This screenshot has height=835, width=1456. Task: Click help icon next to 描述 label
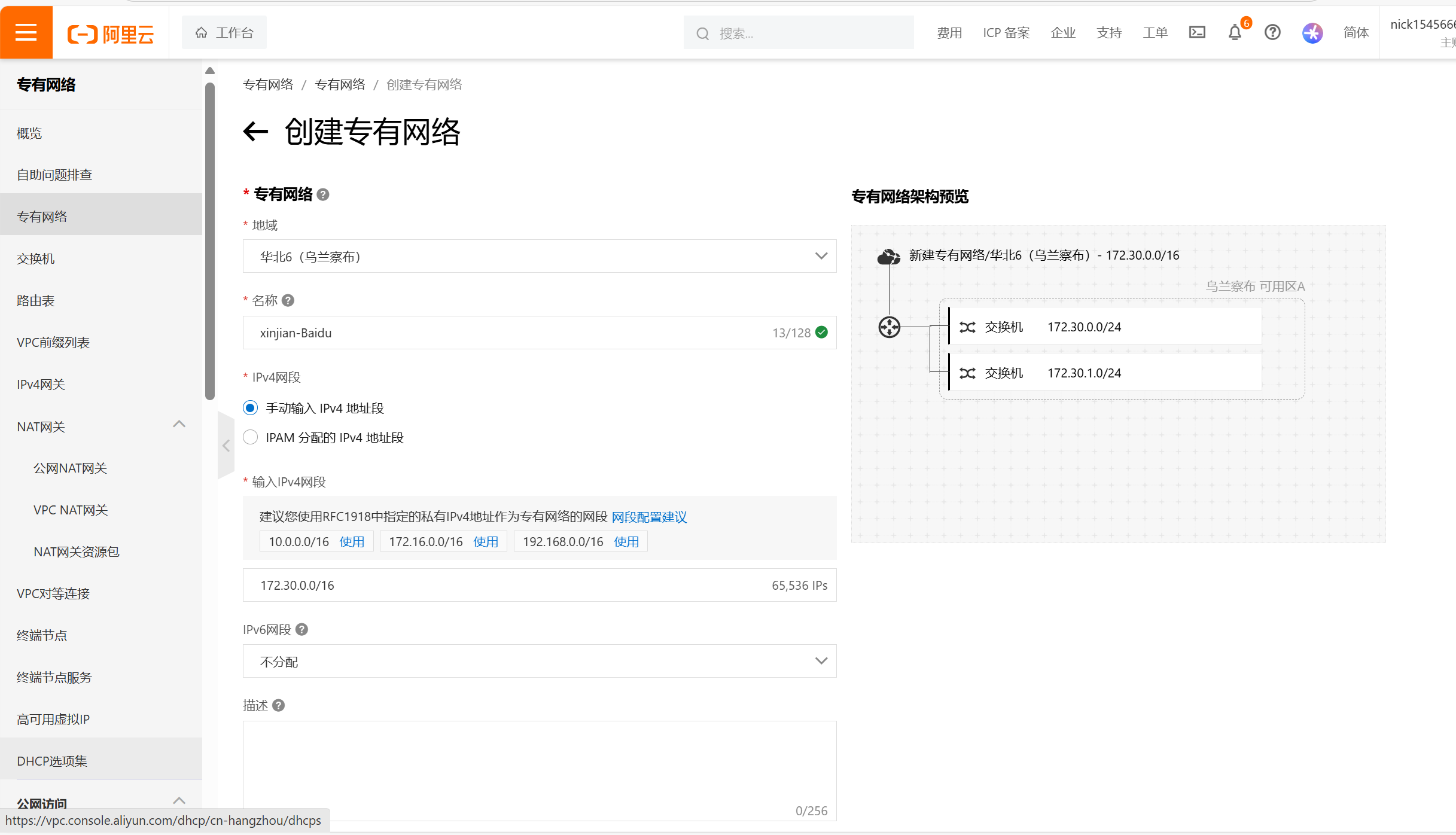tap(279, 705)
